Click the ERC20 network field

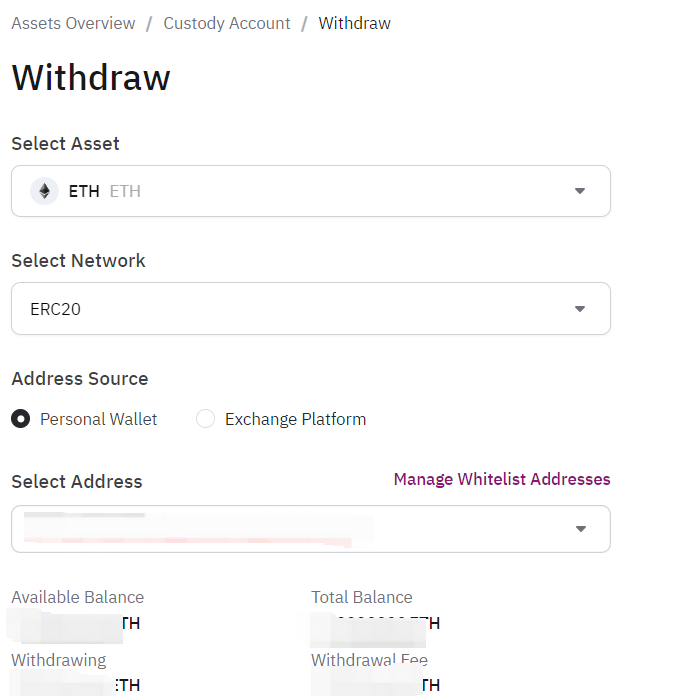(311, 308)
